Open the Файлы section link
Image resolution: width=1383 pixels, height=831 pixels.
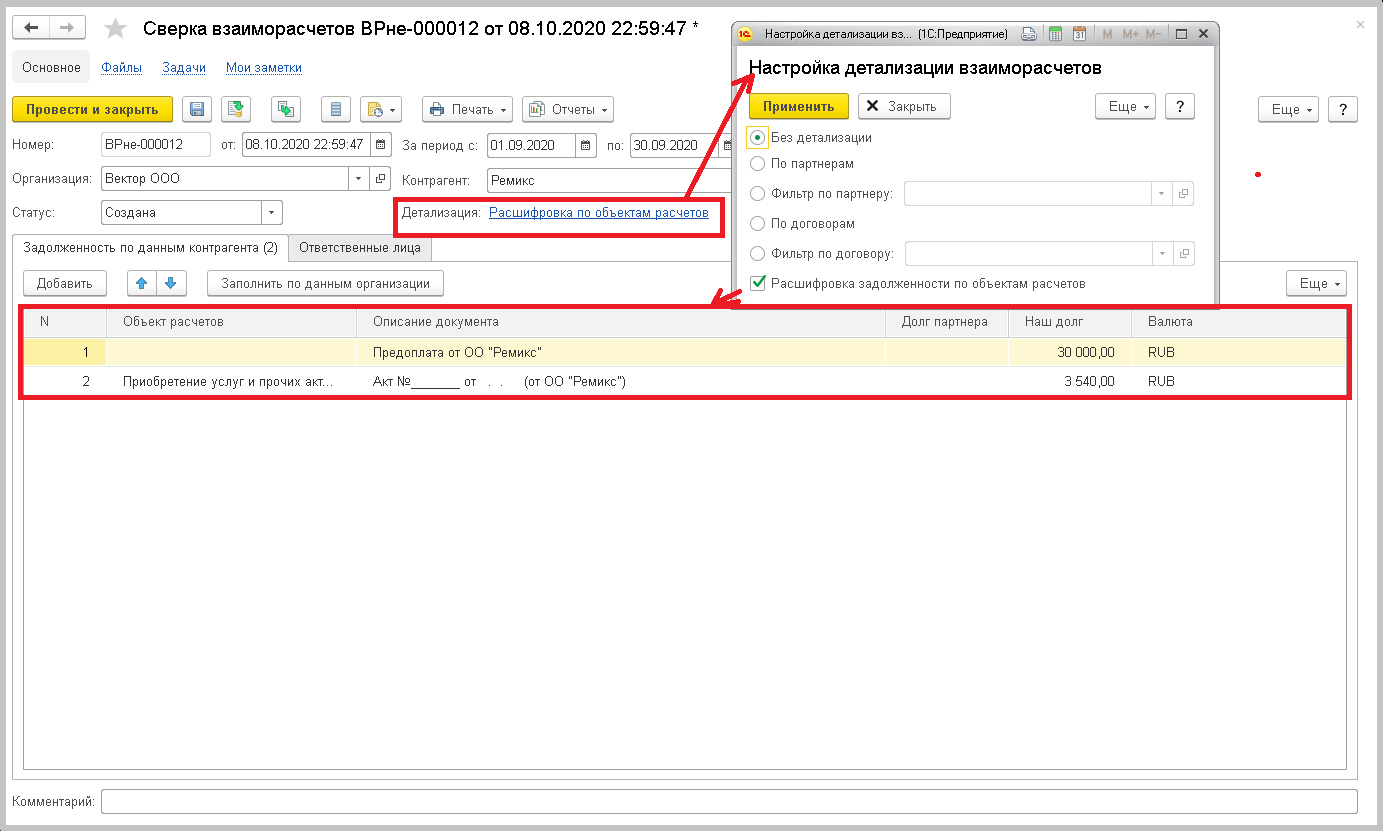pyautogui.click(x=121, y=68)
